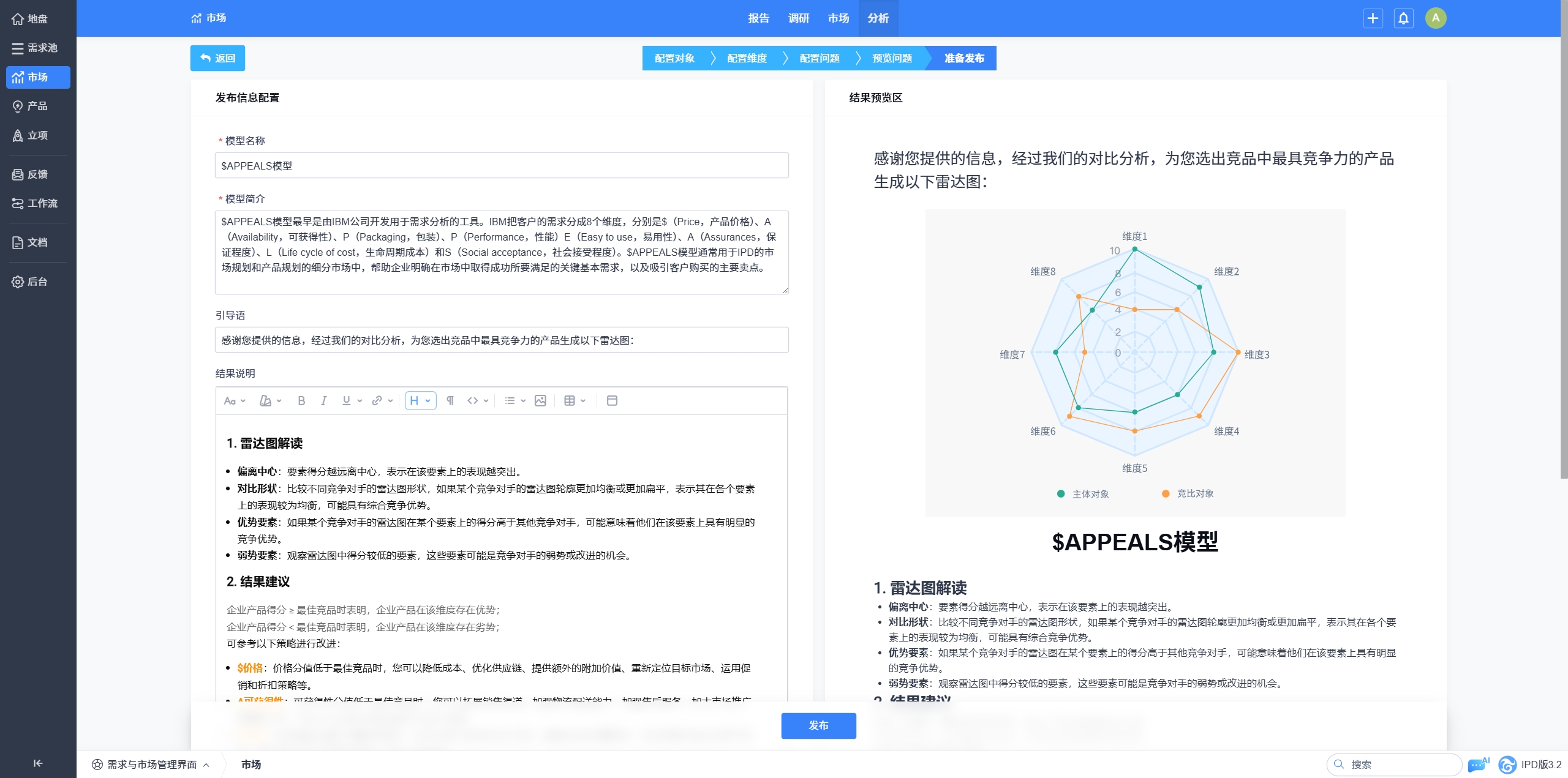Viewport: 1568px width, 778px height.
Task: Toggle bold formatting in the editor
Action: (301, 400)
